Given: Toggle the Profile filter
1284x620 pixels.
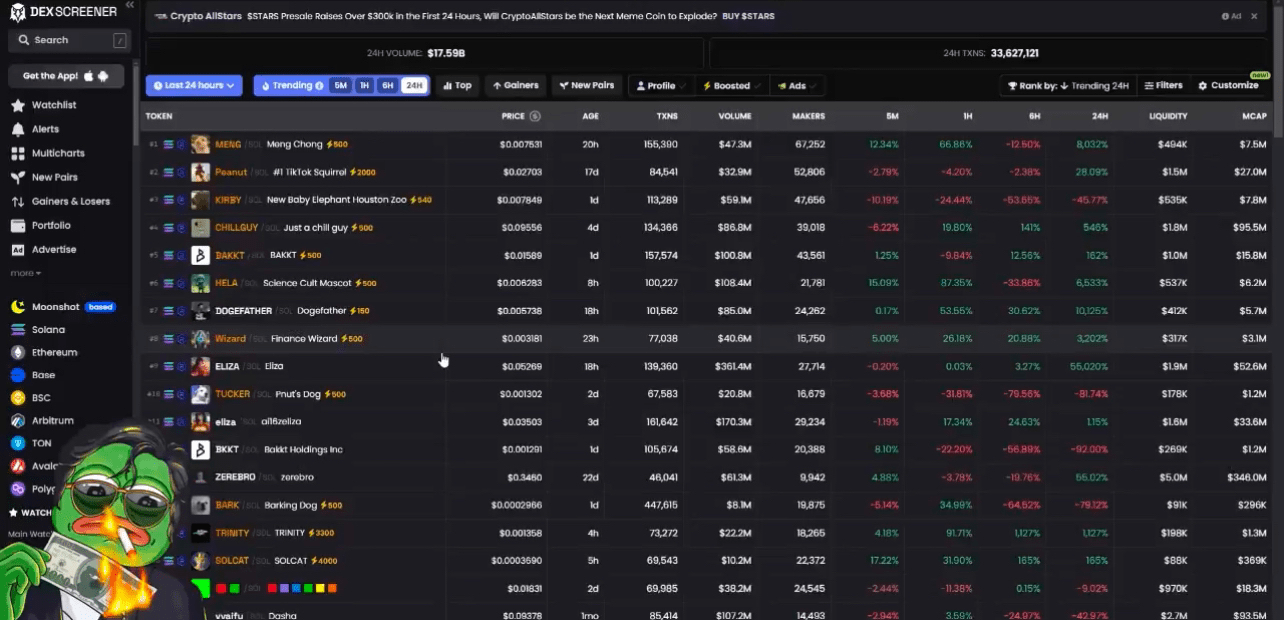Looking at the screenshot, I should pos(658,86).
